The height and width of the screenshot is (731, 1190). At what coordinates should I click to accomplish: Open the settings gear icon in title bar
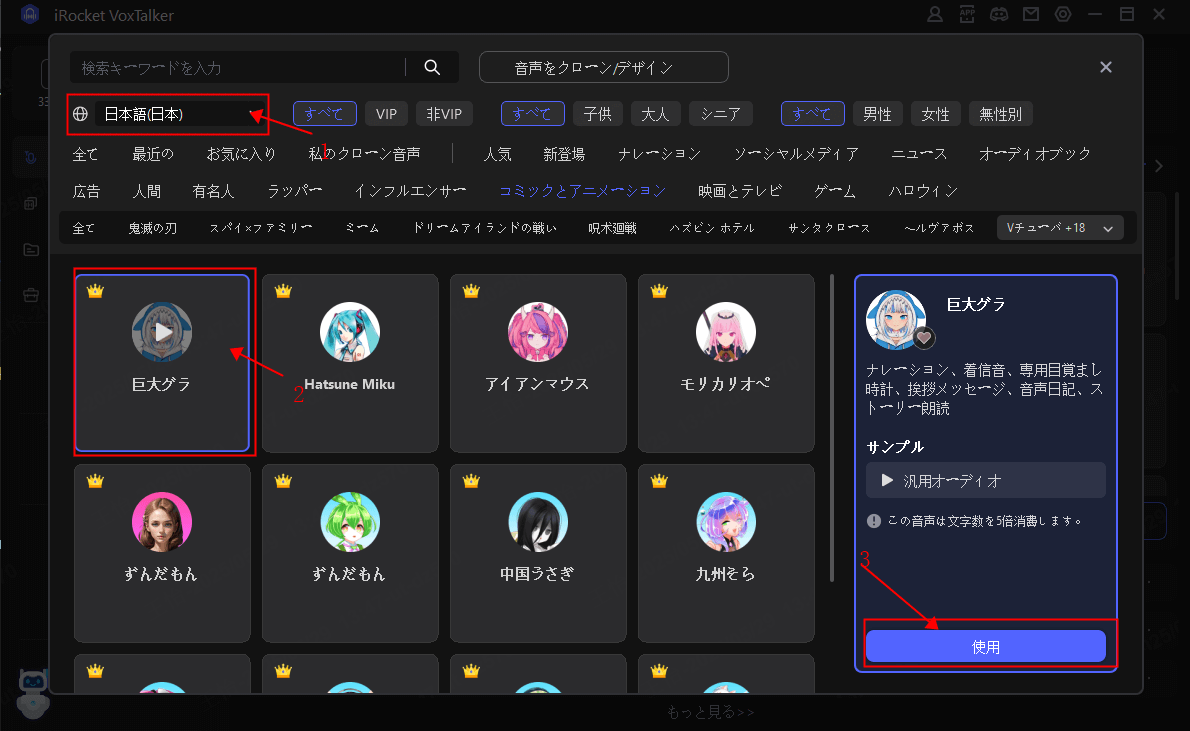[1062, 14]
